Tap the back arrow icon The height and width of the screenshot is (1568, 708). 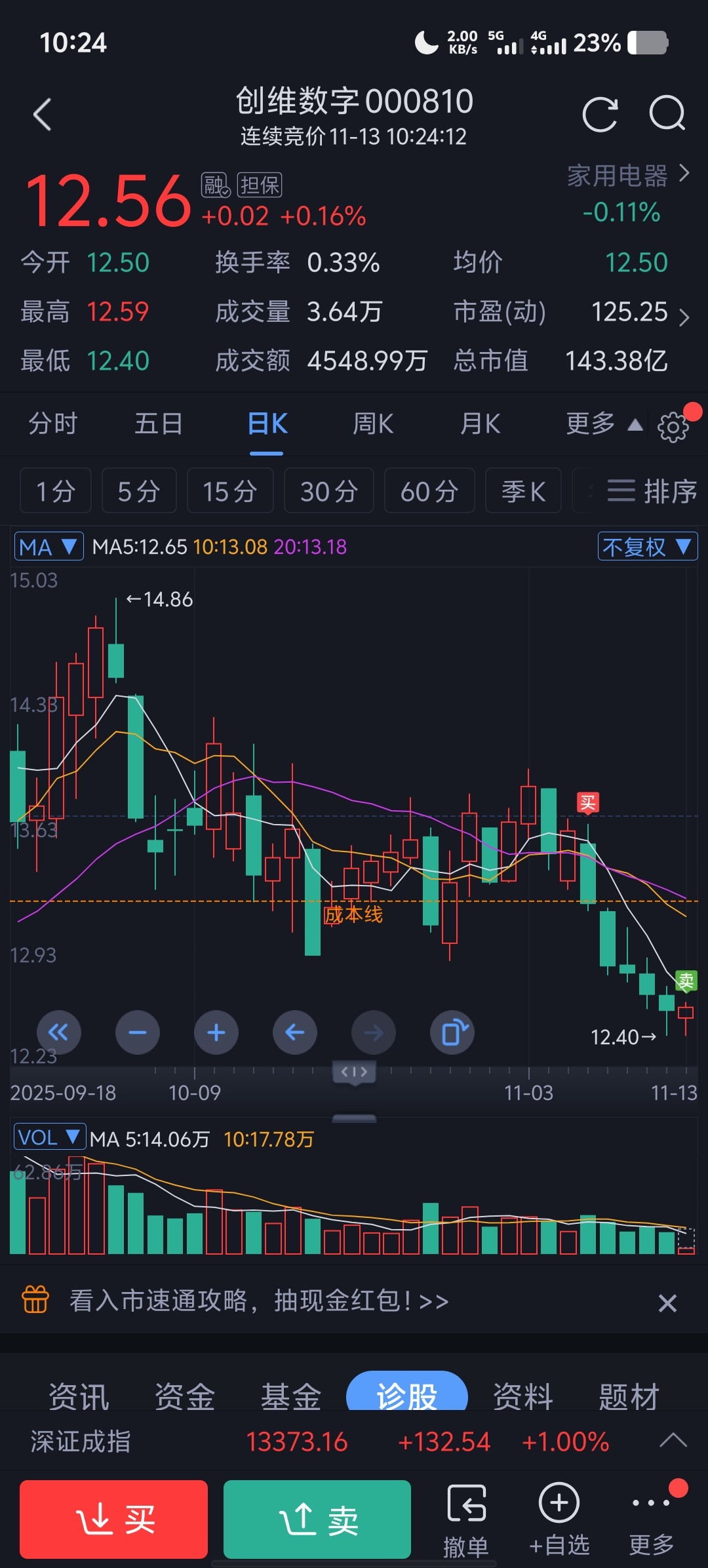pos(43,115)
